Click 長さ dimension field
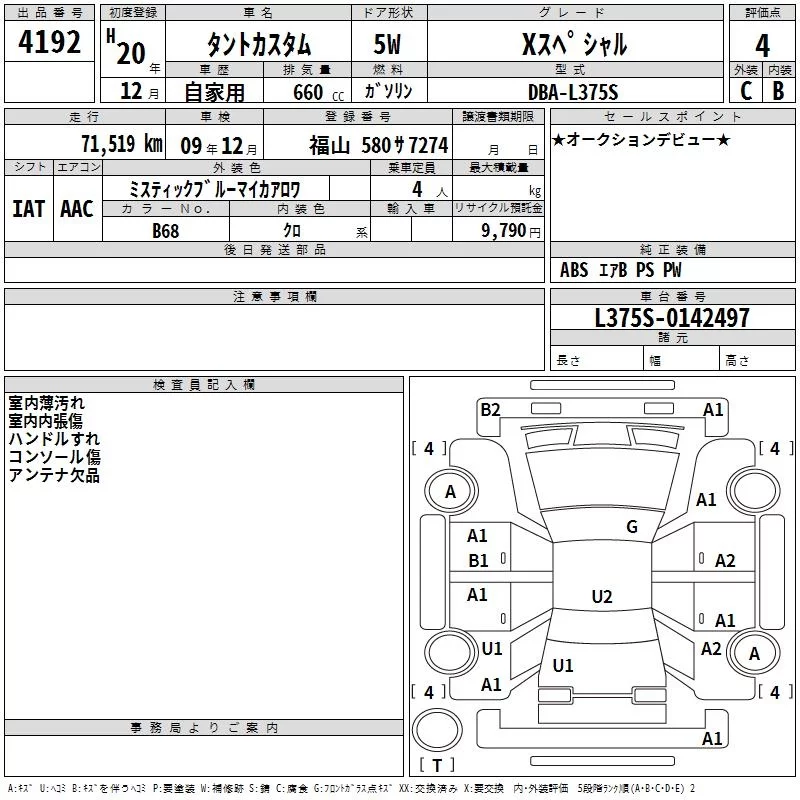The width and height of the screenshot is (800, 800). [x=597, y=360]
